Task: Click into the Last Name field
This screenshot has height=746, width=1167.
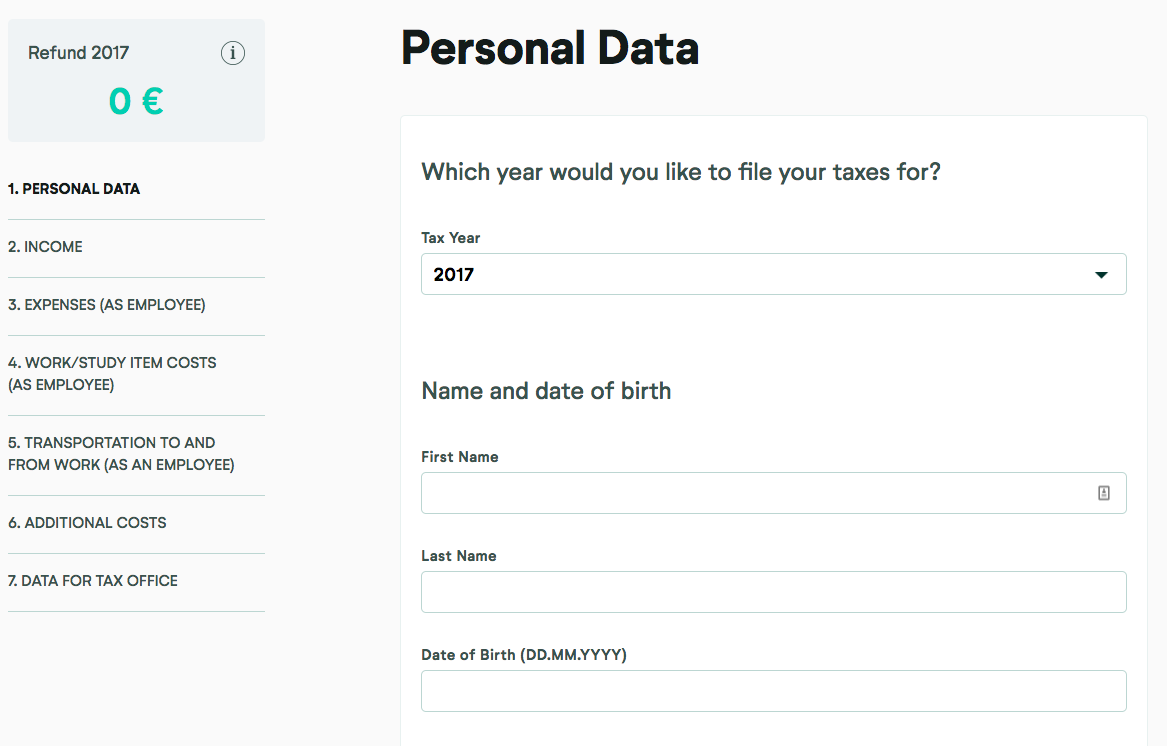Action: pos(773,592)
